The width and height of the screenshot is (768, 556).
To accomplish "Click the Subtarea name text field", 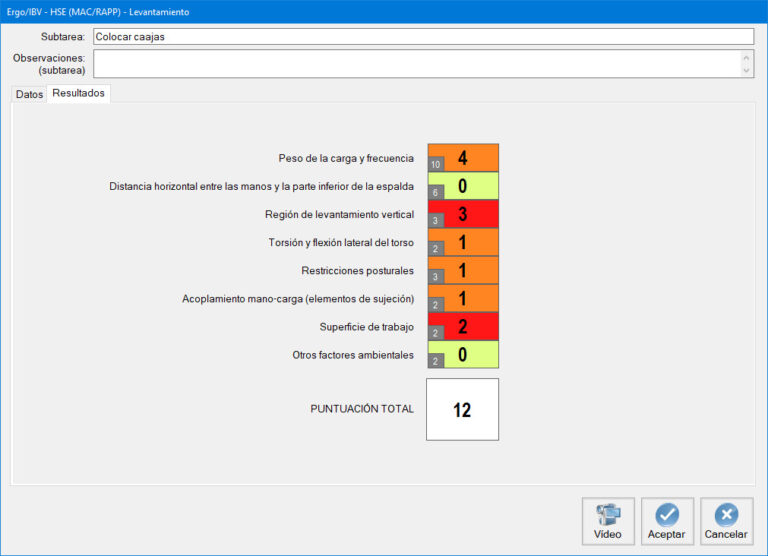I will point(422,37).
